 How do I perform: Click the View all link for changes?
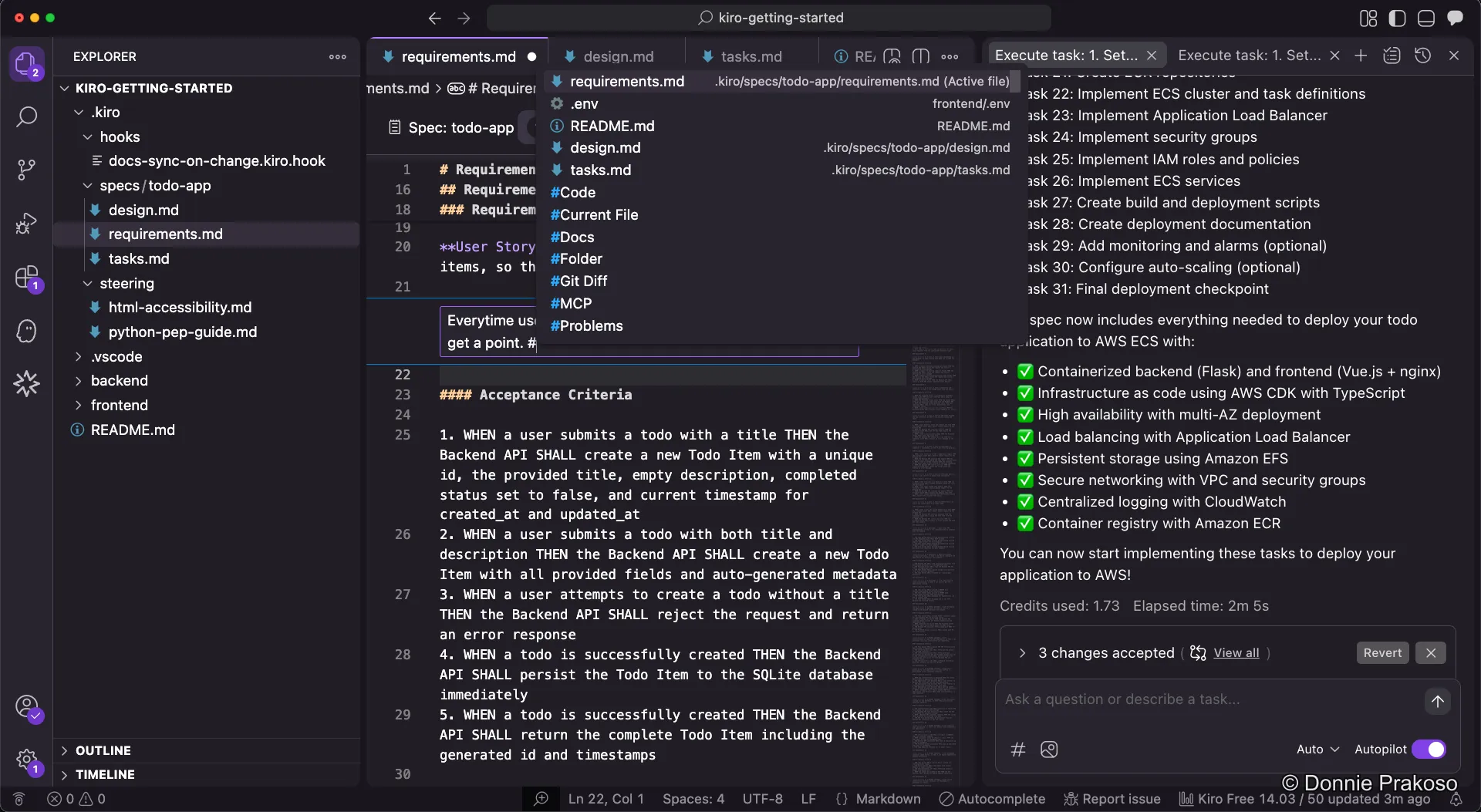point(1236,652)
